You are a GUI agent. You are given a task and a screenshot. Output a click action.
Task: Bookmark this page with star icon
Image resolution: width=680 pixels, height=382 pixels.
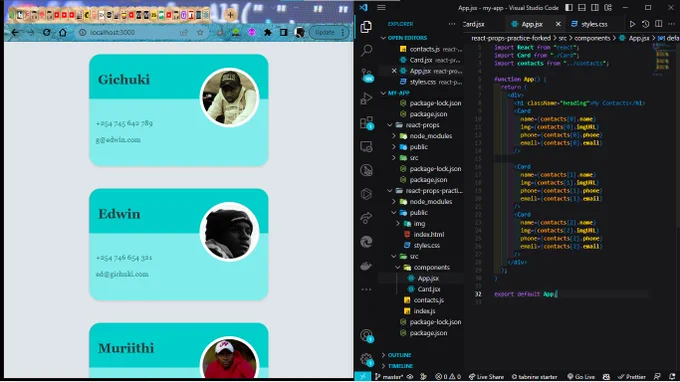tap(200, 33)
